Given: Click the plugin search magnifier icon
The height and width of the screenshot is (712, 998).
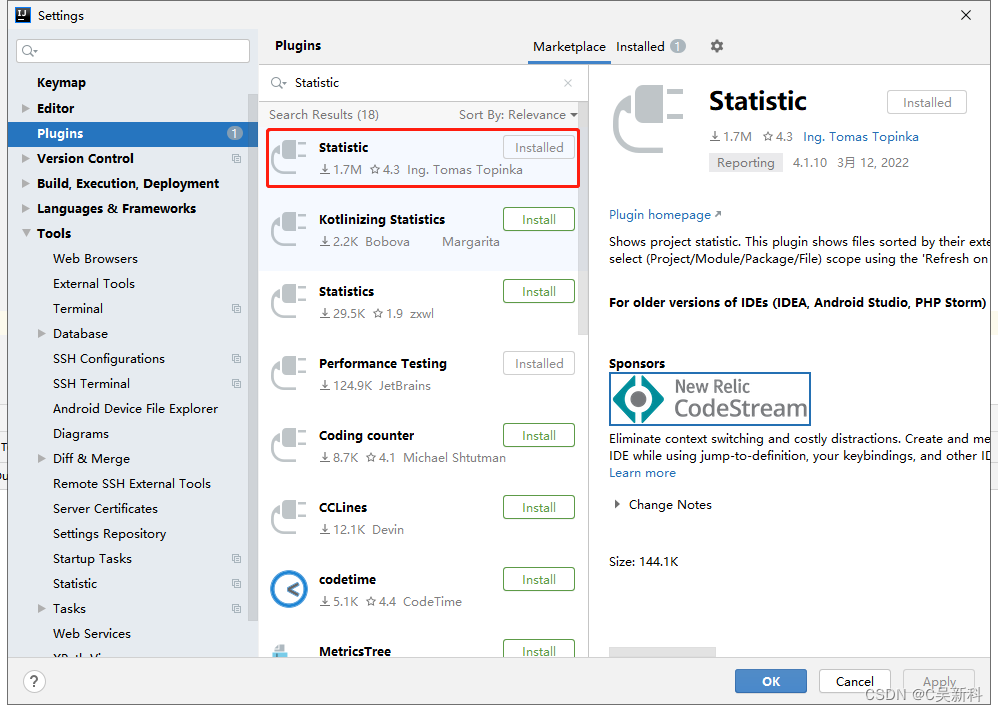Looking at the screenshot, I should pos(279,83).
